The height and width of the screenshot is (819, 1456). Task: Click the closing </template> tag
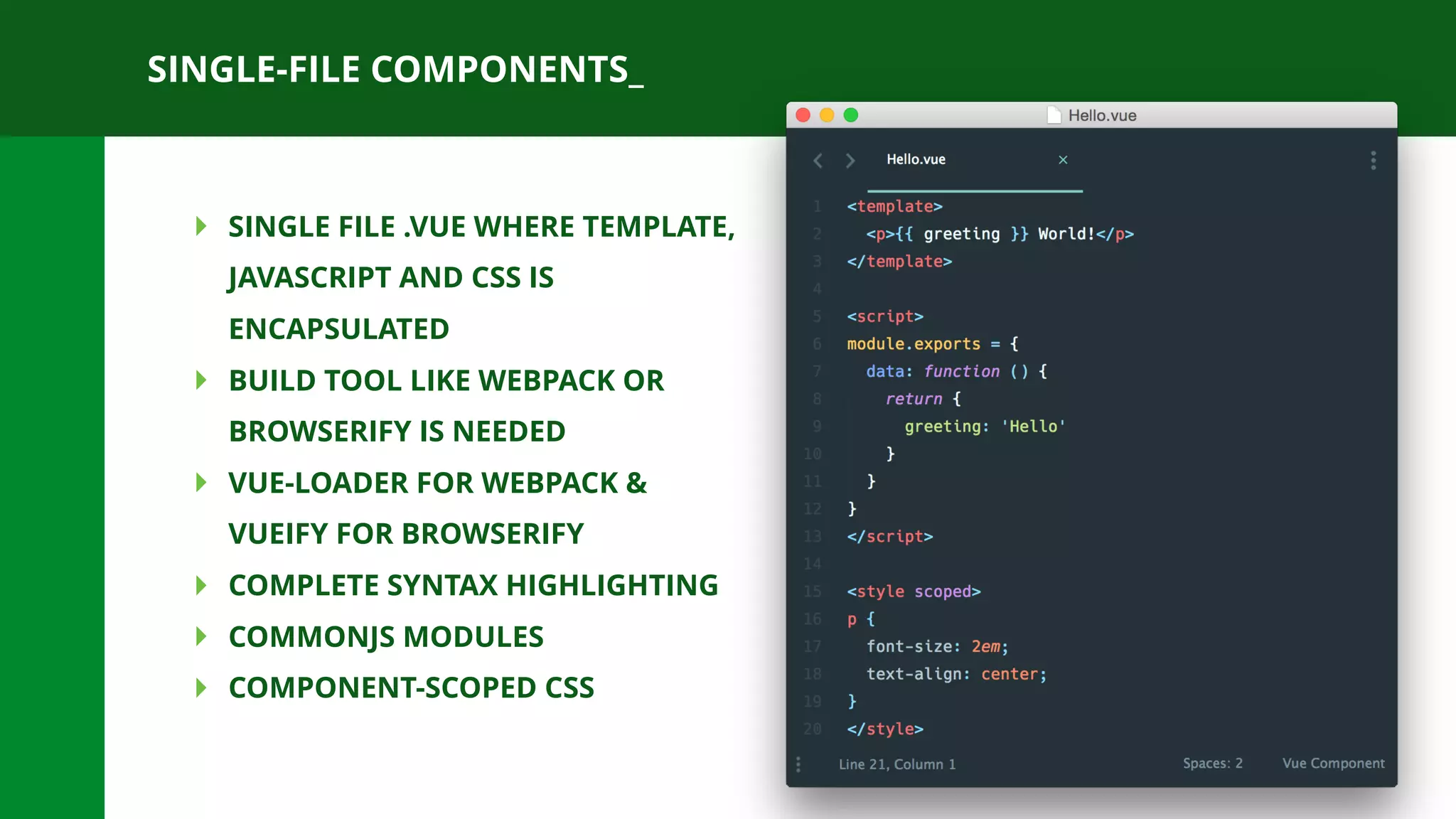[x=899, y=261]
